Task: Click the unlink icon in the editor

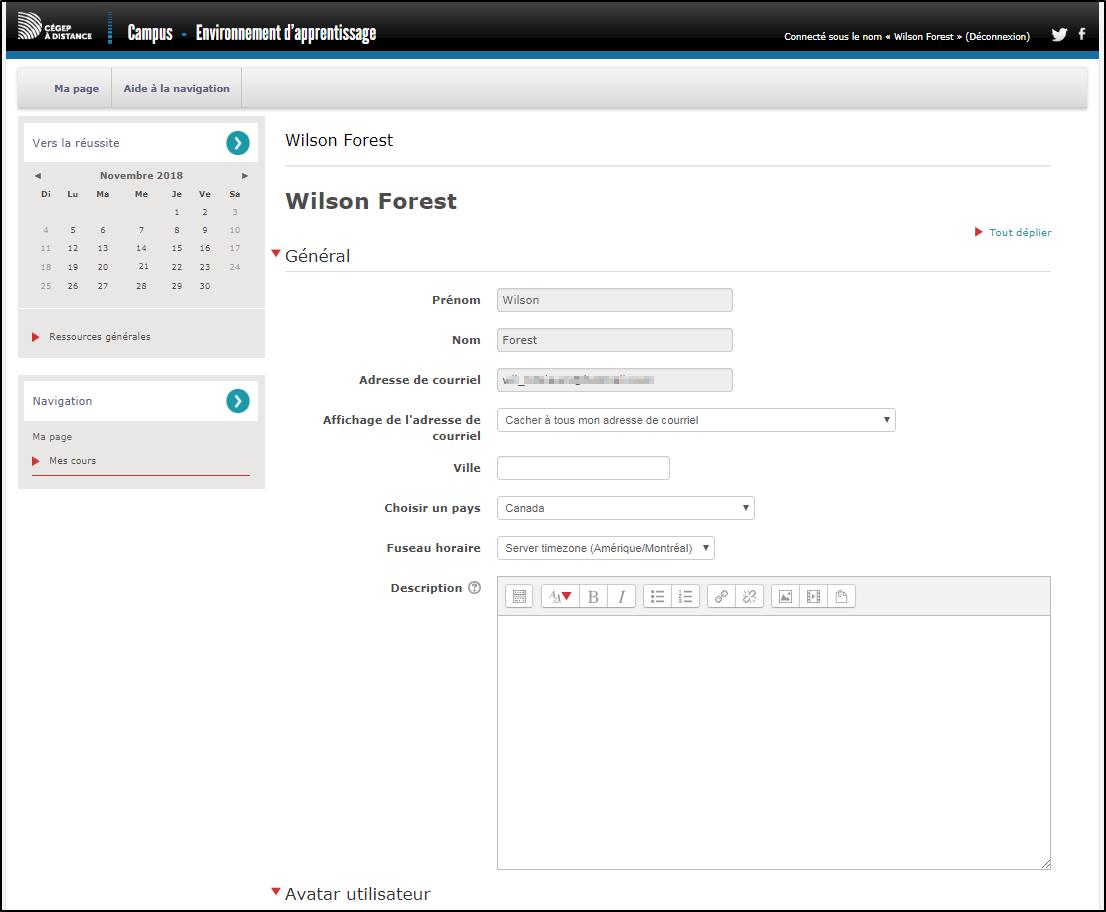Action: 749,597
